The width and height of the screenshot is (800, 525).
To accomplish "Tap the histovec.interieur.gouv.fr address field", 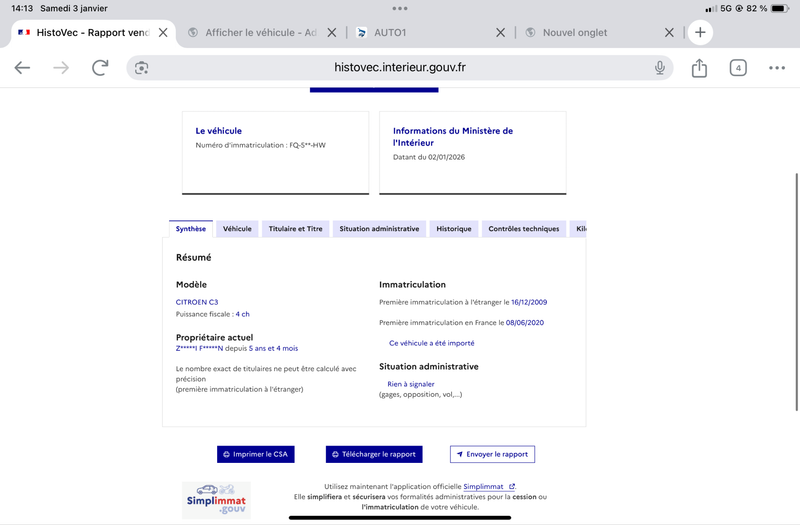I will 400,68.
